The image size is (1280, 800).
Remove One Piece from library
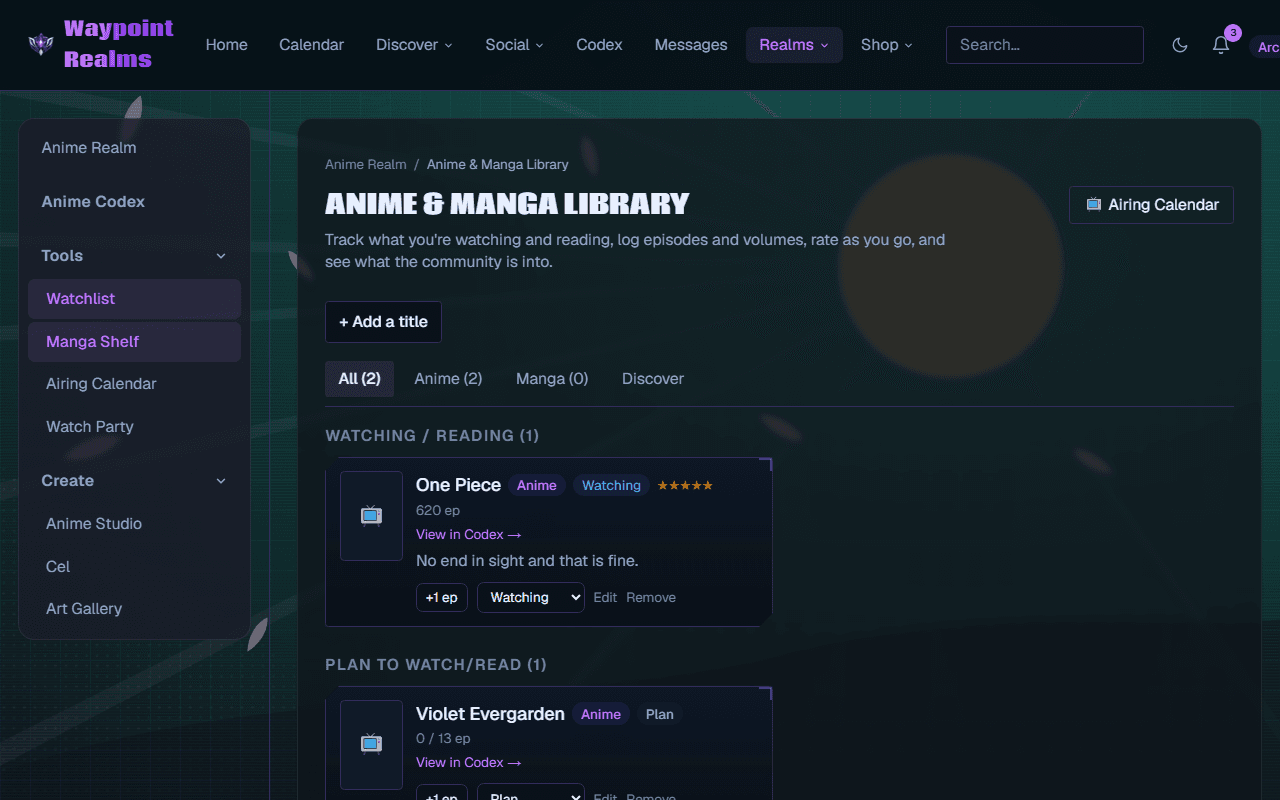(x=651, y=598)
